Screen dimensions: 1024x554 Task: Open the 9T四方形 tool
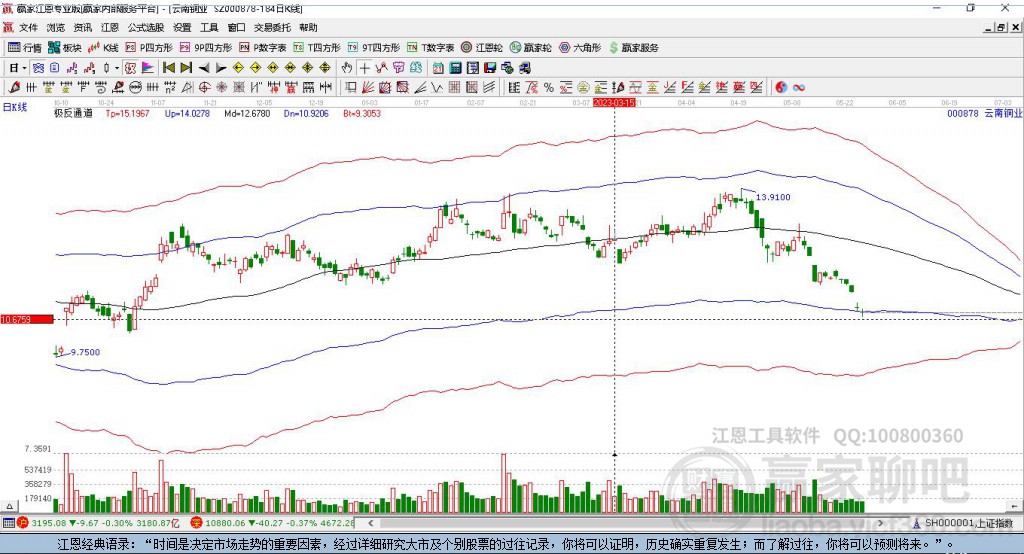[x=374, y=48]
